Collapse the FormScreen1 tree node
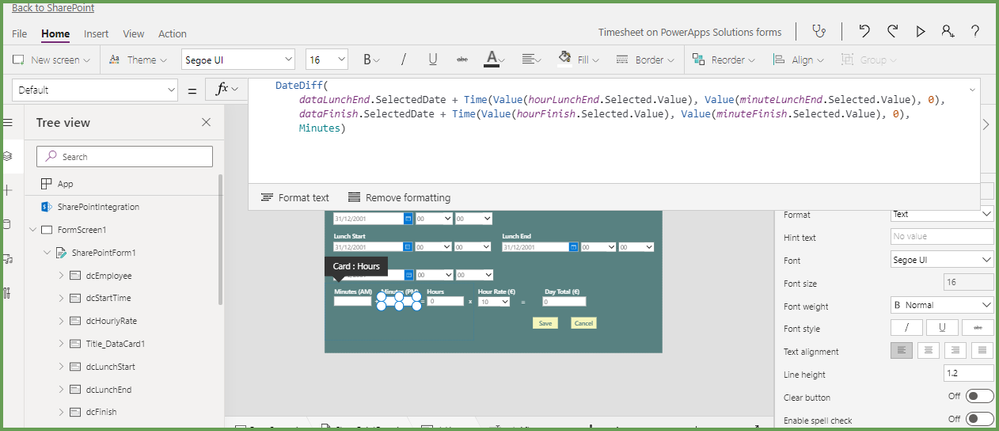Viewport: 999px width, 431px height. 32,230
